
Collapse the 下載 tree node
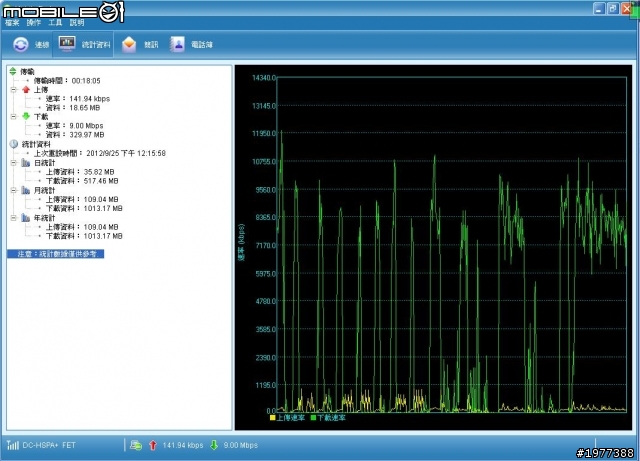click(x=13, y=116)
